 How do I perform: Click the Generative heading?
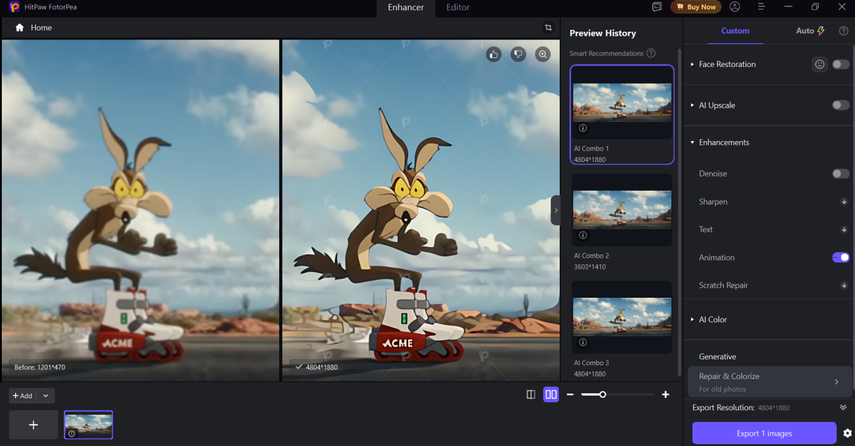pos(718,357)
